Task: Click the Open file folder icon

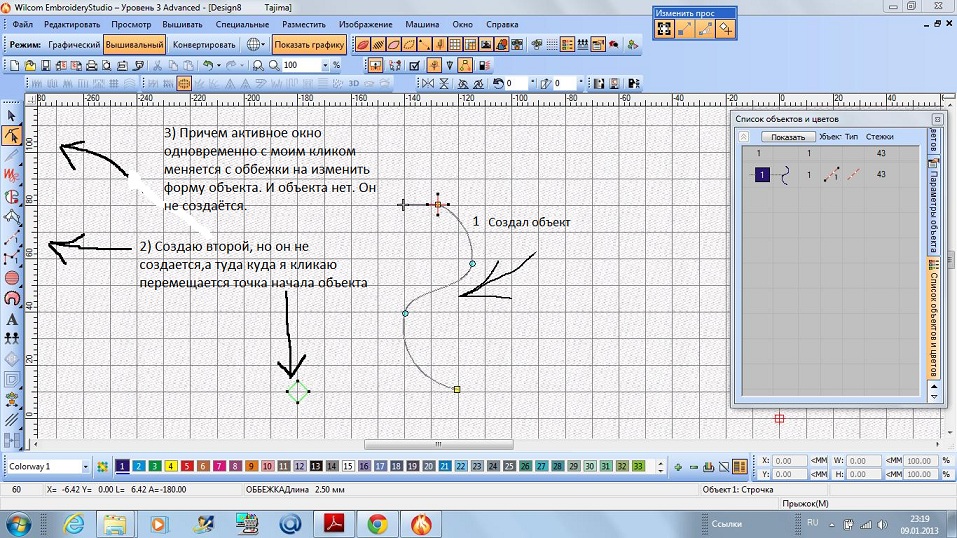Action: point(29,65)
